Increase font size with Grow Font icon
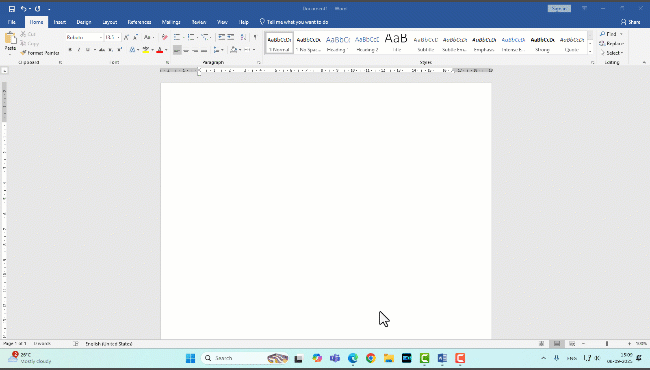The height and width of the screenshot is (370, 650). (x=126, y=37)
